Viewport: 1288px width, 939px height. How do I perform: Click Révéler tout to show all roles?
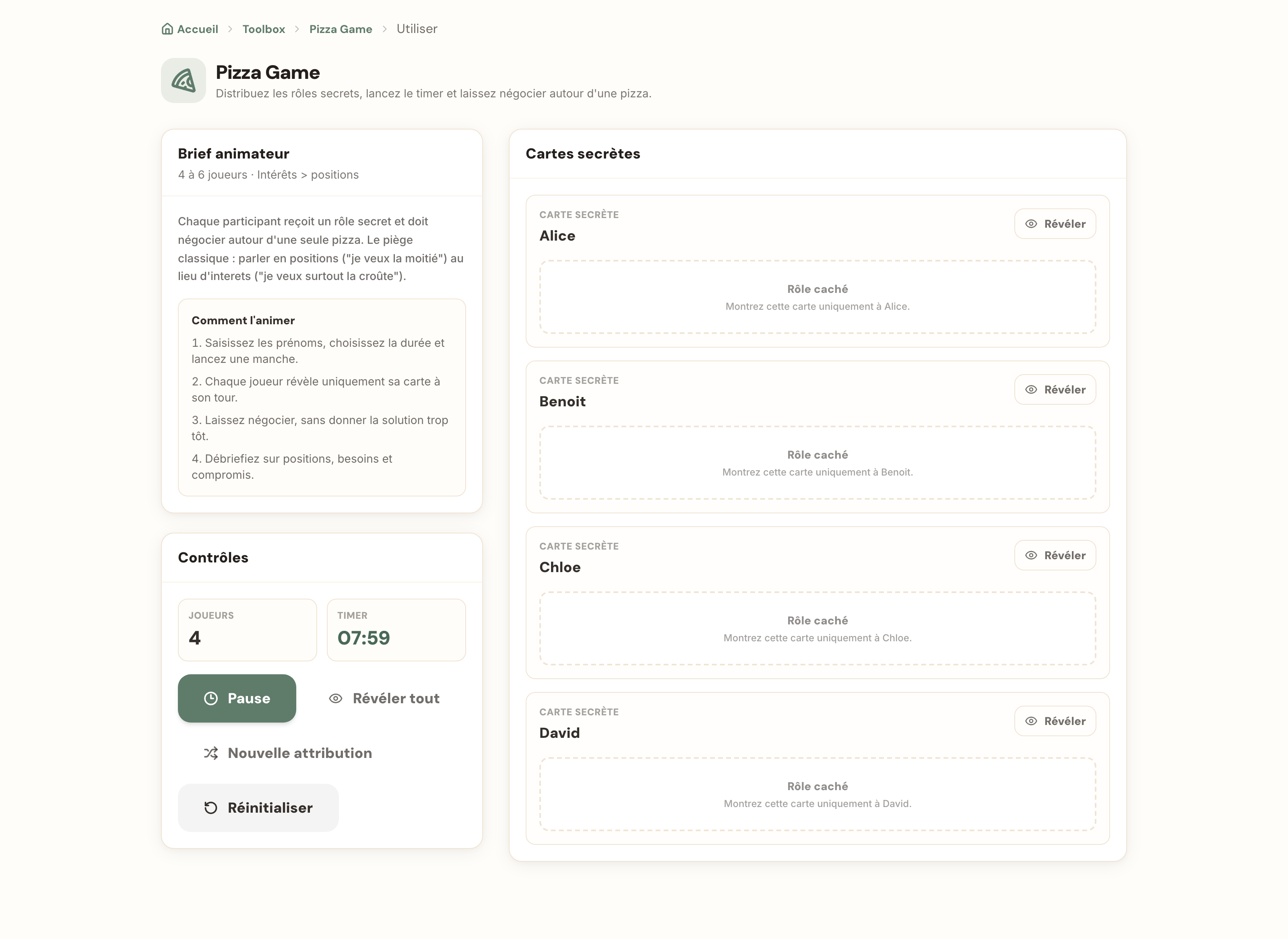click(384, 698)
